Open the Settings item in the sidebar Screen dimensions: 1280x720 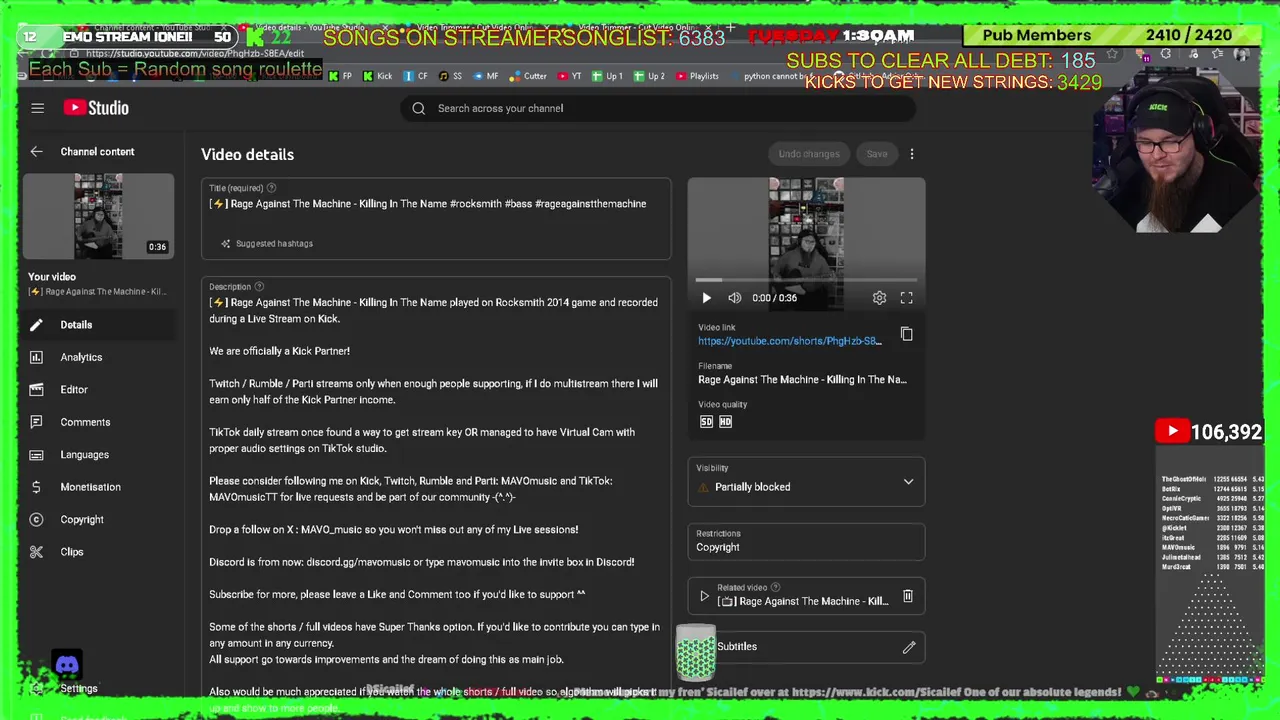pos(78,688)
